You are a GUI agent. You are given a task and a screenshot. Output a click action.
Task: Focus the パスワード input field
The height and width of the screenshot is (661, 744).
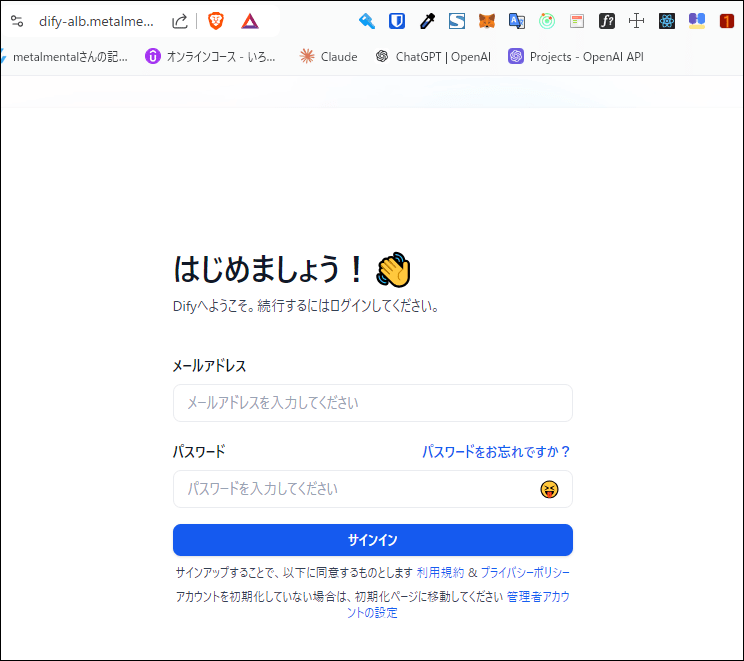coord(355,489)
